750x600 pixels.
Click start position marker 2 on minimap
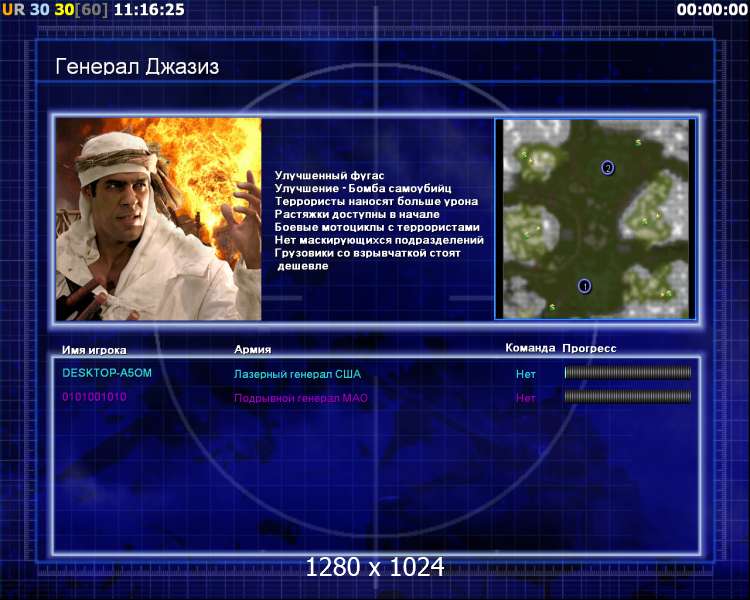[x=607, y=168]
